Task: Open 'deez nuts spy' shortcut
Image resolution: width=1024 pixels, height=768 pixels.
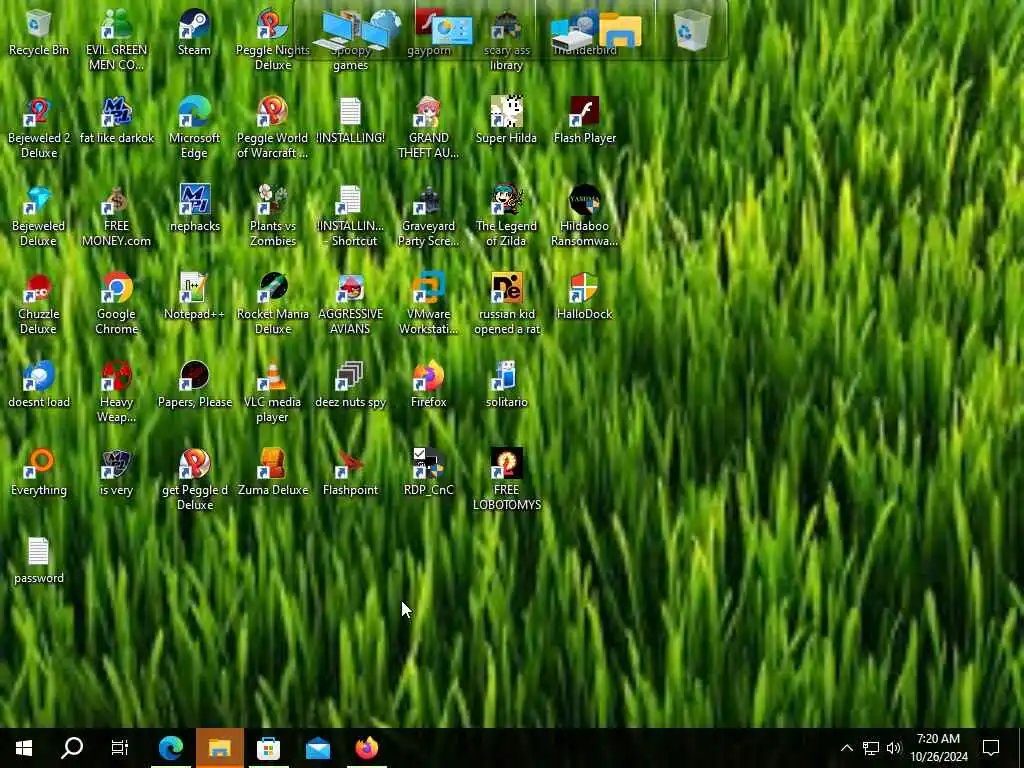Action: (x=350, y=385)
